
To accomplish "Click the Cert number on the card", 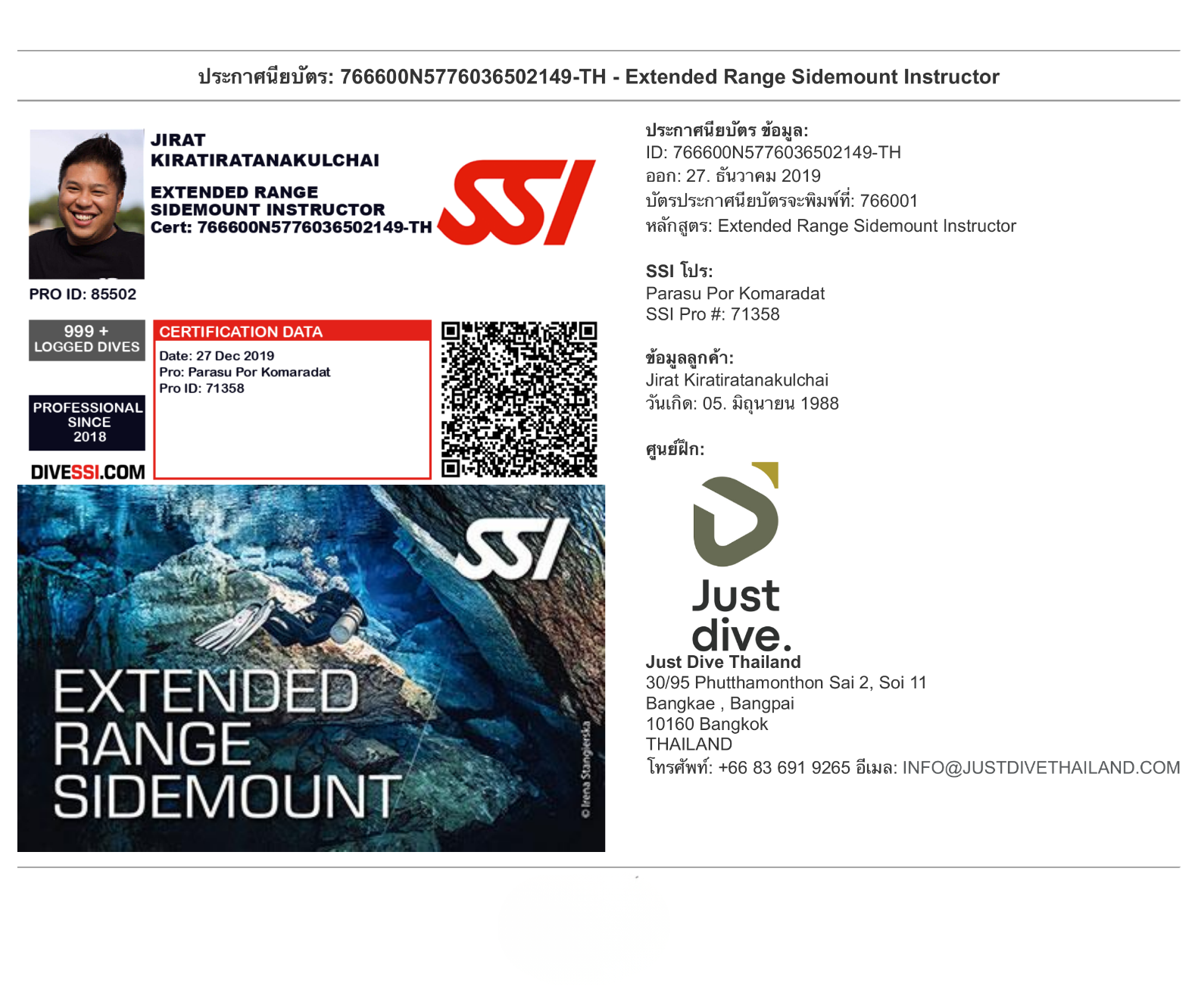I will tap(291, 227).
